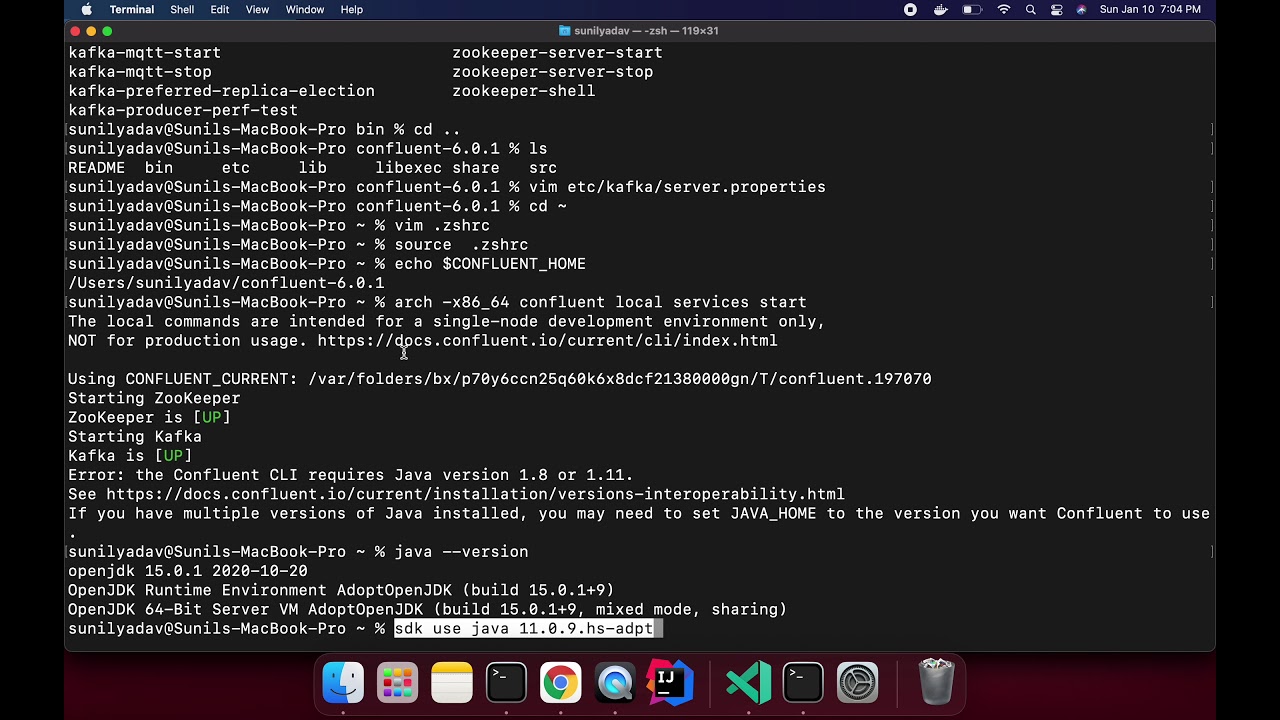Click 'libexec' in ls output

point(409,168)
